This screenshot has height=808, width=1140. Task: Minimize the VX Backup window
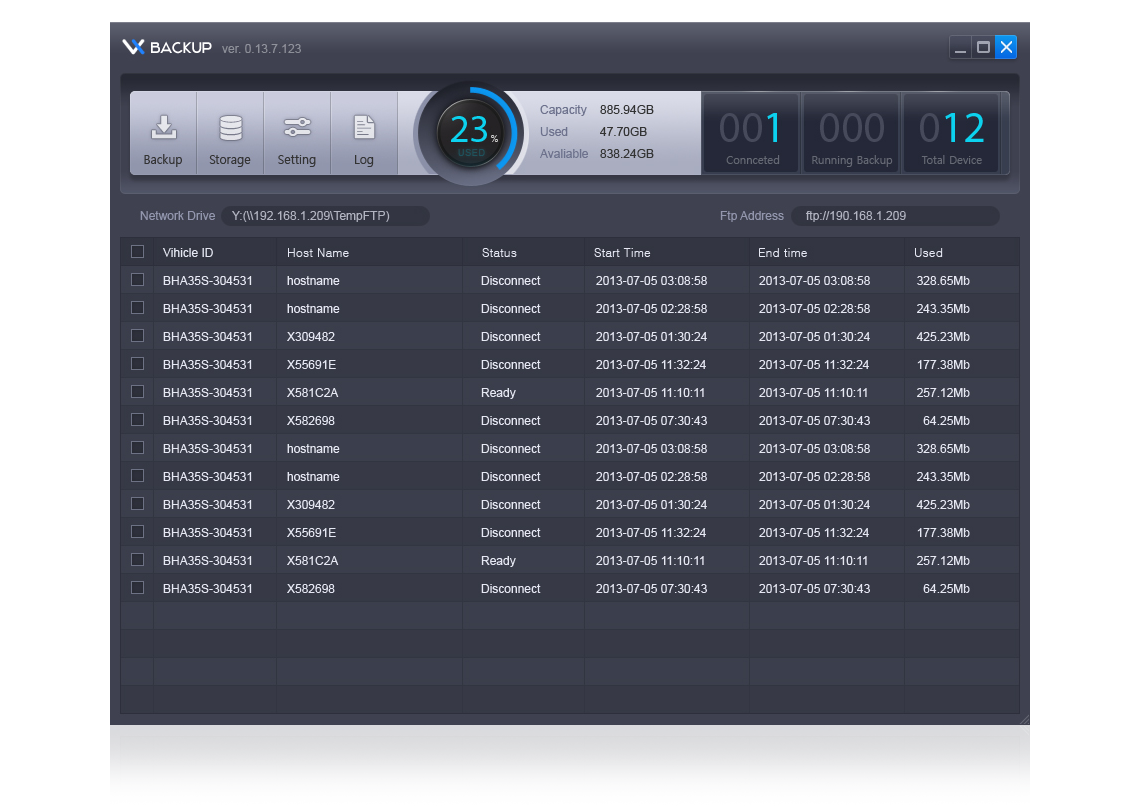[960, 47]
